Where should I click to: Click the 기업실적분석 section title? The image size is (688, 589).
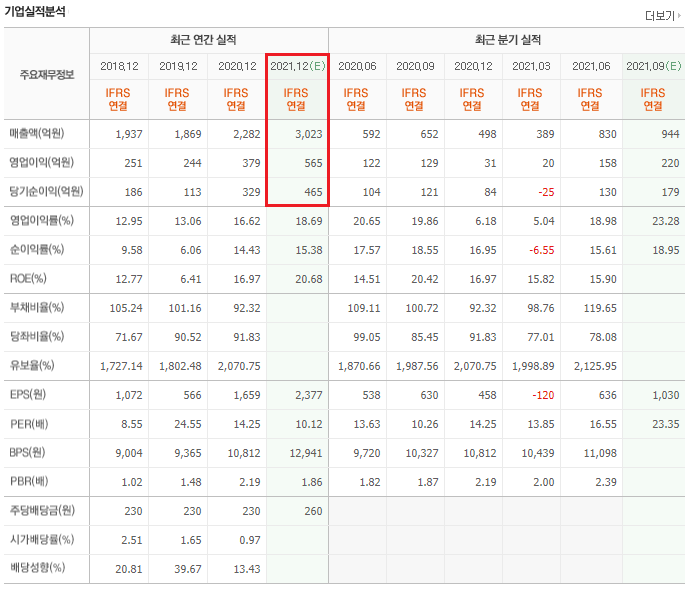click(35, 11)
